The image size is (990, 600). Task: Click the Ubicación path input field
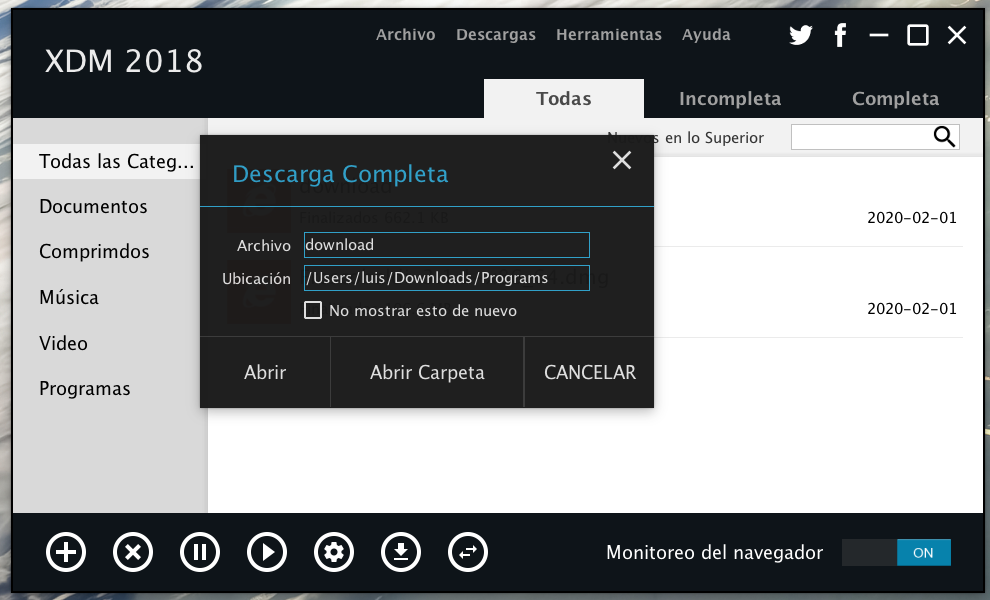pos(447,278)
